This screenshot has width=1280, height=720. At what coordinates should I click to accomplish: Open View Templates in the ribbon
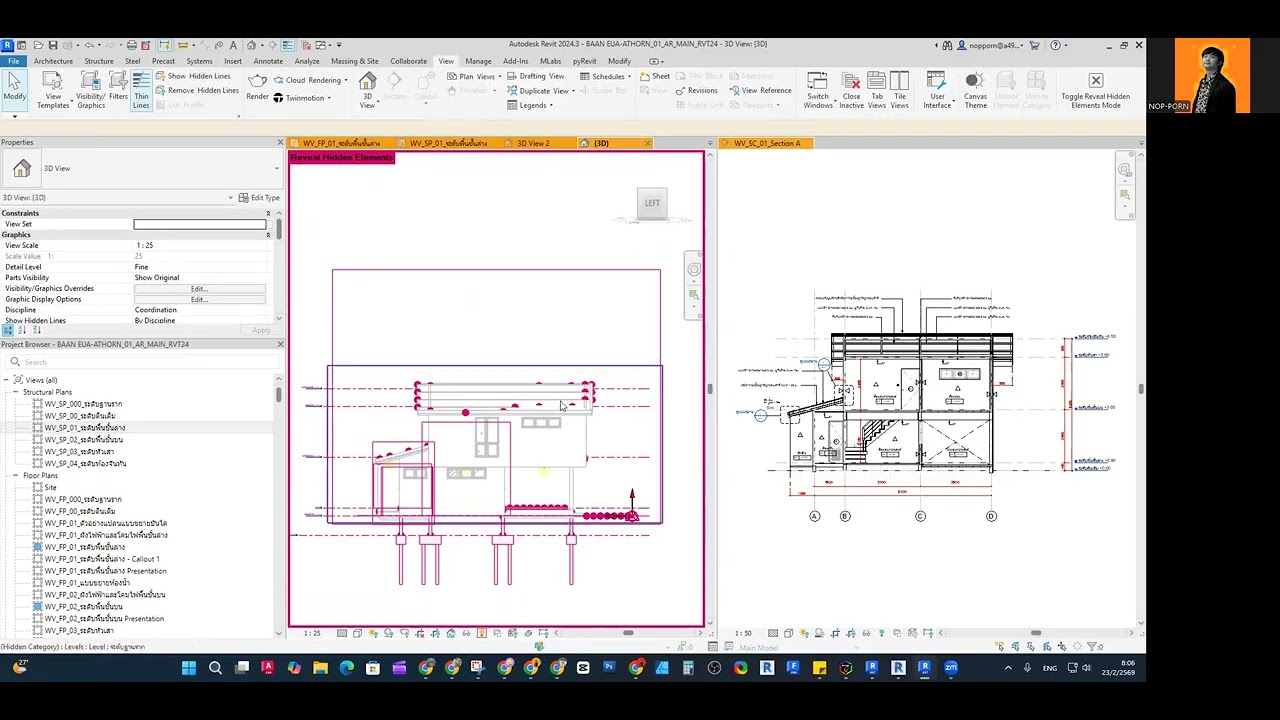53,90
